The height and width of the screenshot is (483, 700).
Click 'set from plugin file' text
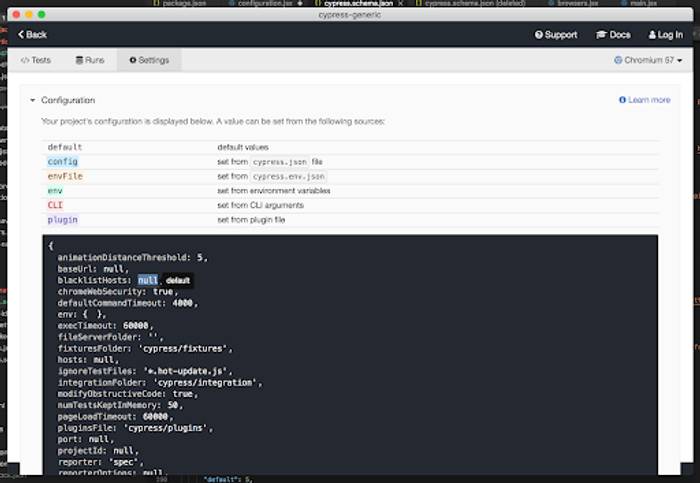(251, 220)
